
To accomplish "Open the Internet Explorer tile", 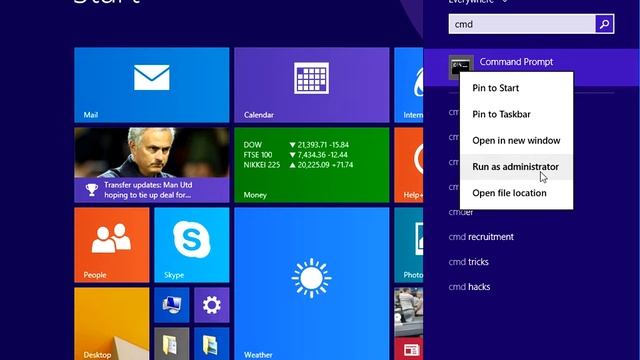I will 409,85.
